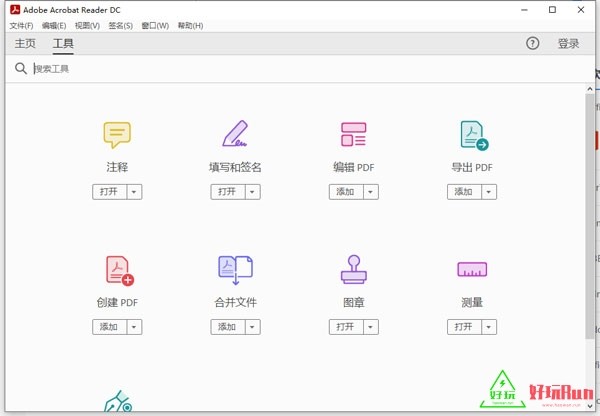Open 测量 with its 打开 button
This screenshot has width=600, height=416.
click(464, 327)
